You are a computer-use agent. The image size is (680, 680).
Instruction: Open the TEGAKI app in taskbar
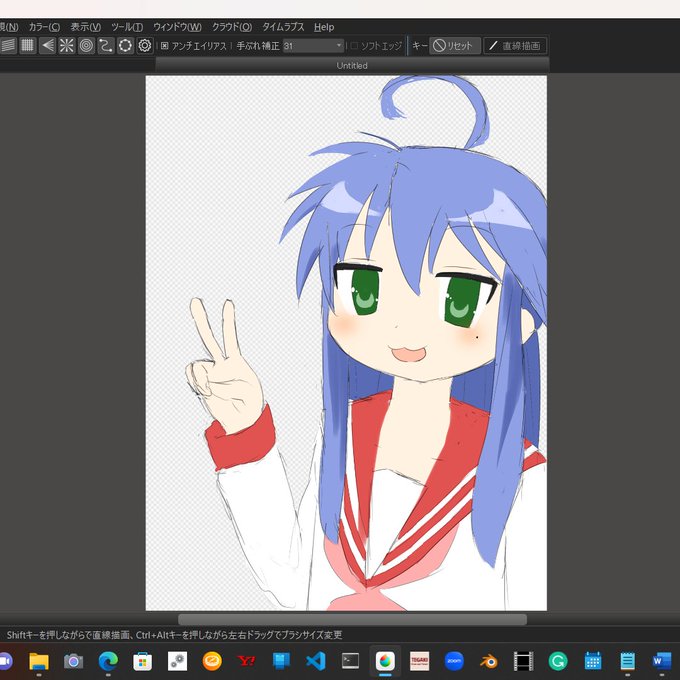(x=419, y=661)
